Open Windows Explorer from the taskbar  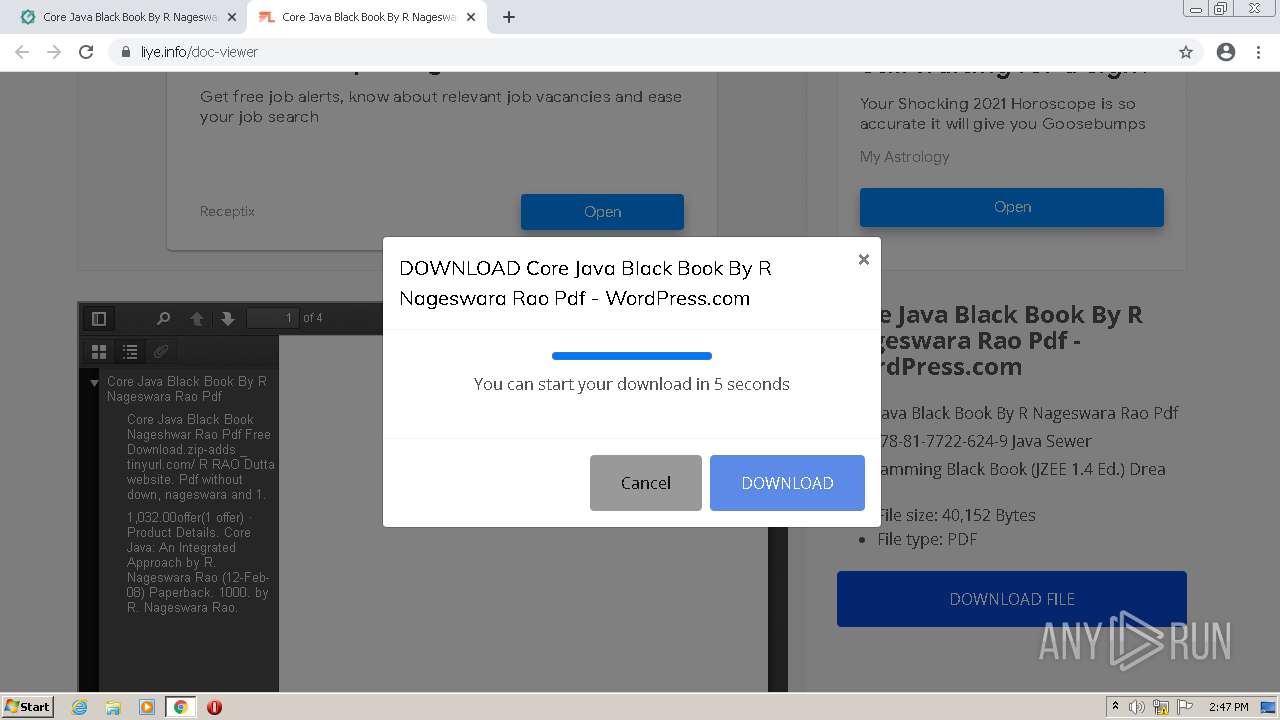point(113,707)
